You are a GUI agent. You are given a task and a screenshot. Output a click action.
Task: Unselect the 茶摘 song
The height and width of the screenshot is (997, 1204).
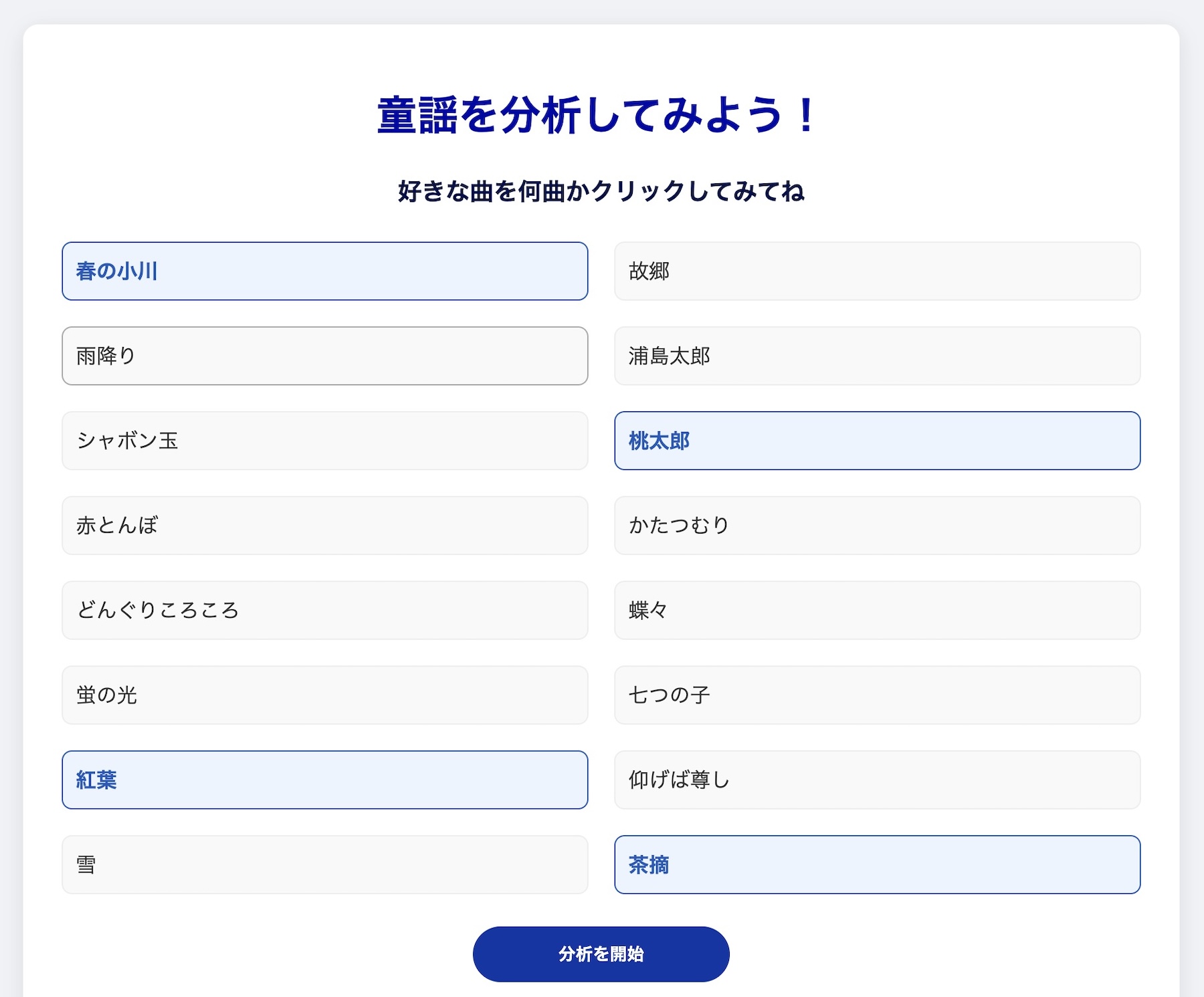877,865
